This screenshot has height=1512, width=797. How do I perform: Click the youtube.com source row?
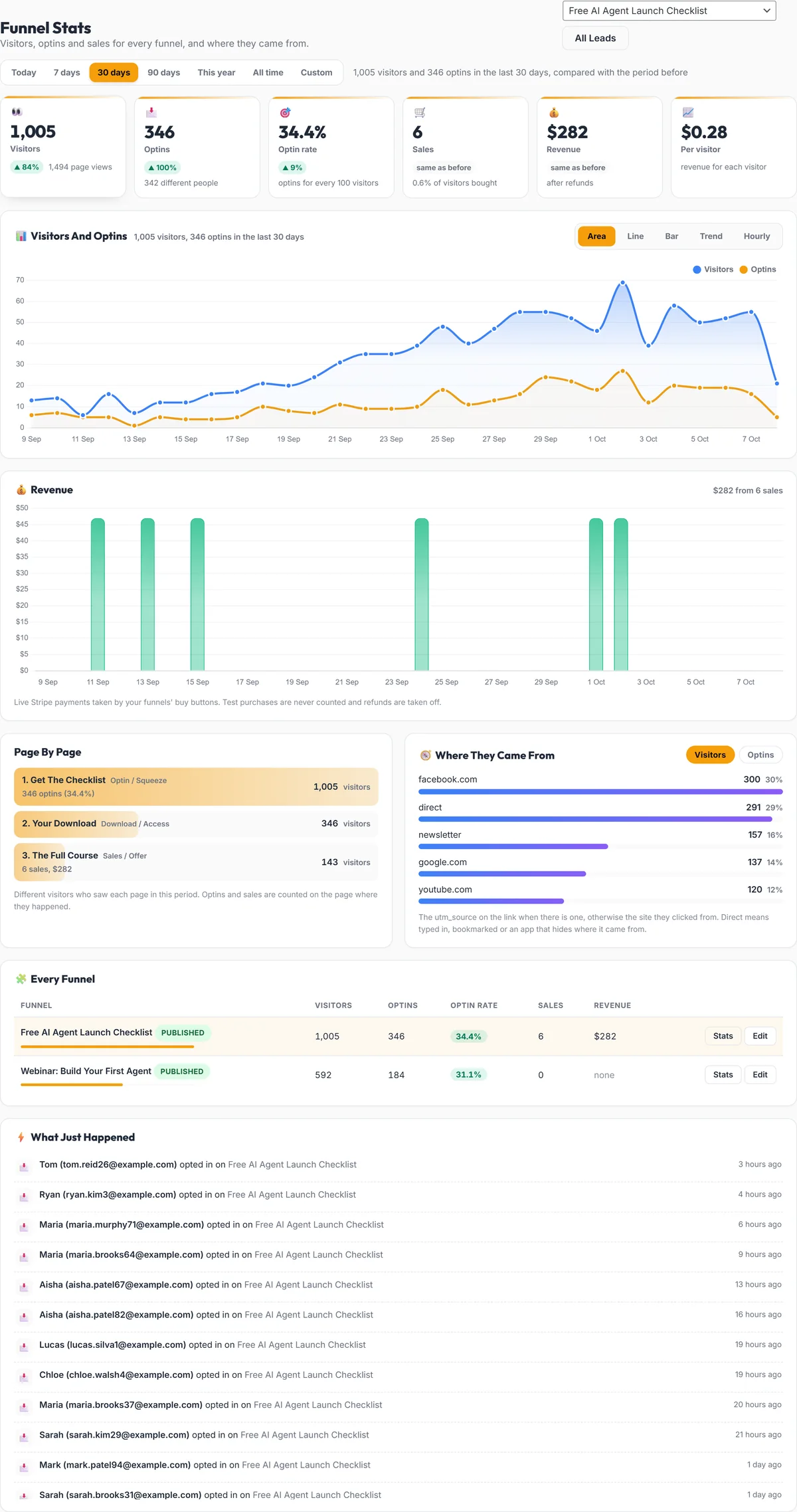pos(600,895)
